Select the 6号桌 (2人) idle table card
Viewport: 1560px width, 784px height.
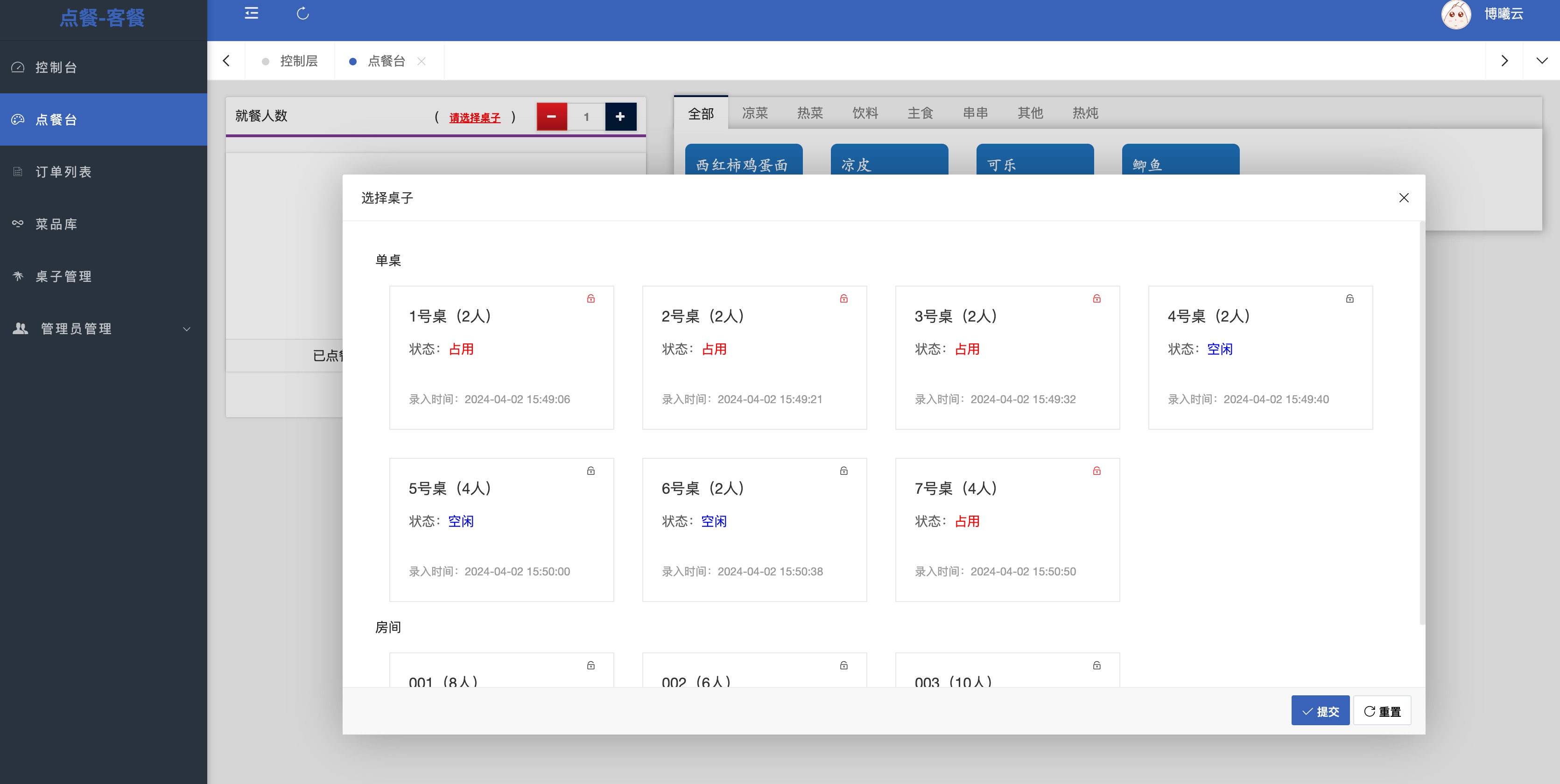pos(755,530)
